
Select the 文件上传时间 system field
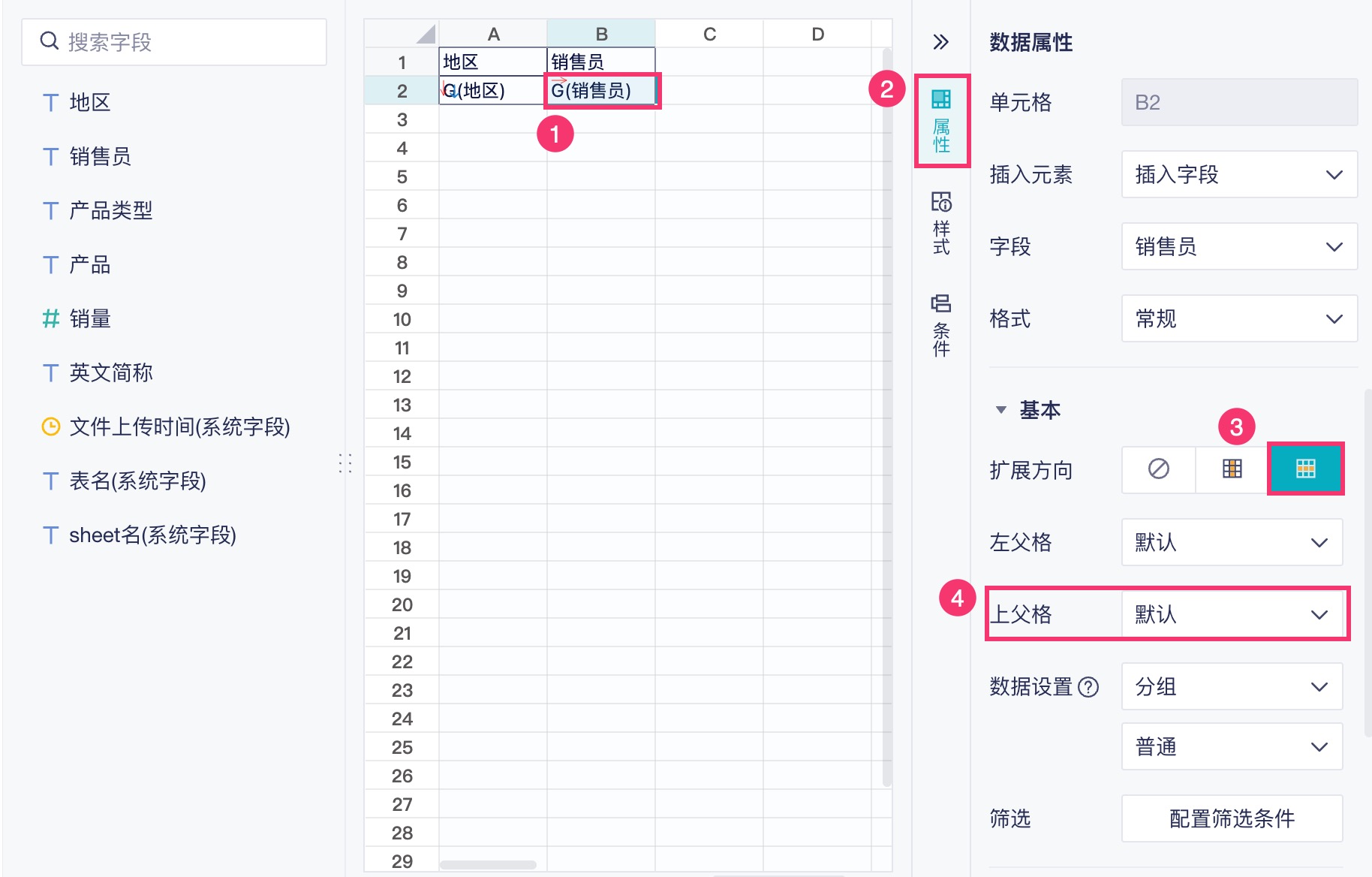pos(179,427)
